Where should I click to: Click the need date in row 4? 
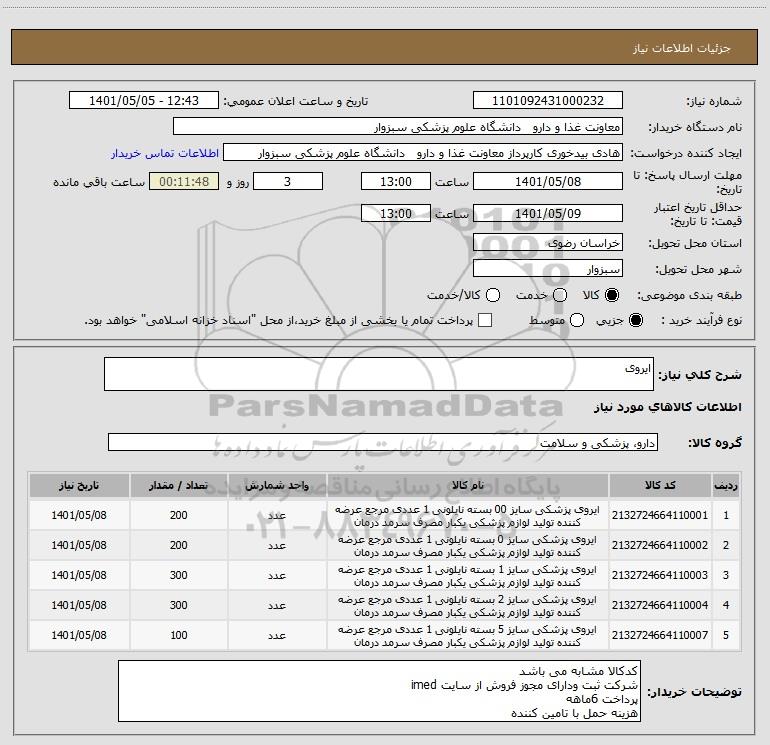pos(79,605)
